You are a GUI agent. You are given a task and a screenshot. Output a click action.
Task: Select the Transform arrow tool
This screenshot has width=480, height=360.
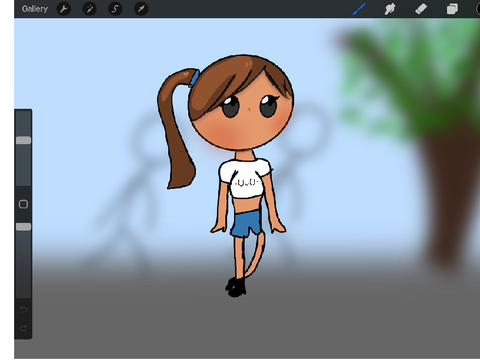141,9
